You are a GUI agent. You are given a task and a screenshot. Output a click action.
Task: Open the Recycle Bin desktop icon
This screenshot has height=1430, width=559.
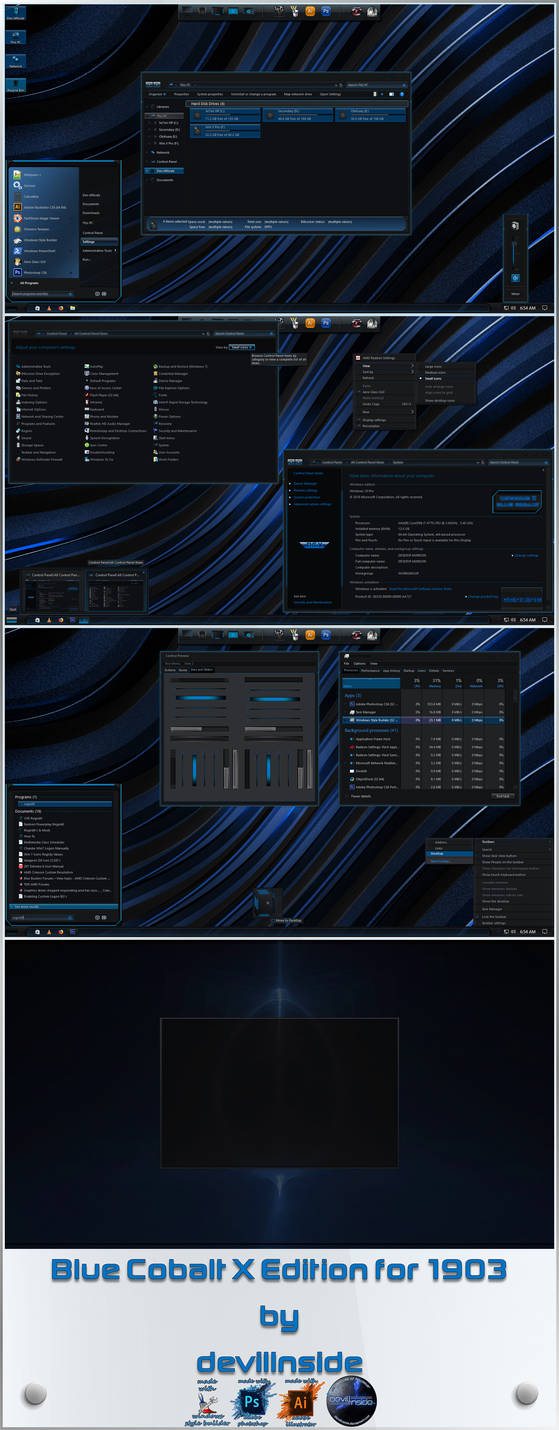point(15,86)
